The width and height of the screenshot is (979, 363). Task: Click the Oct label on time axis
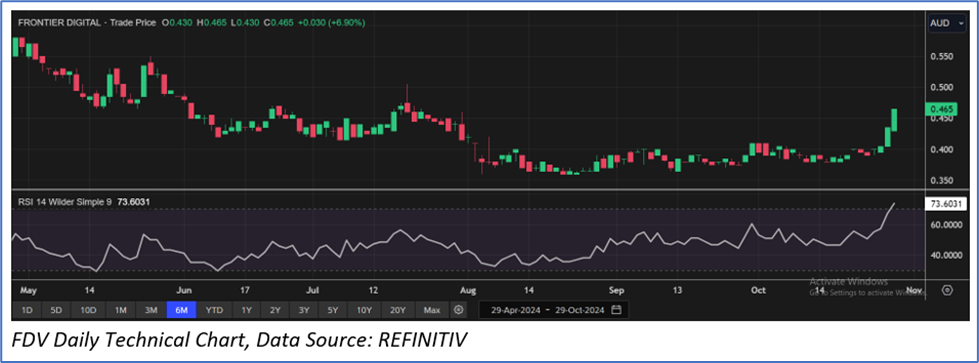759,291
